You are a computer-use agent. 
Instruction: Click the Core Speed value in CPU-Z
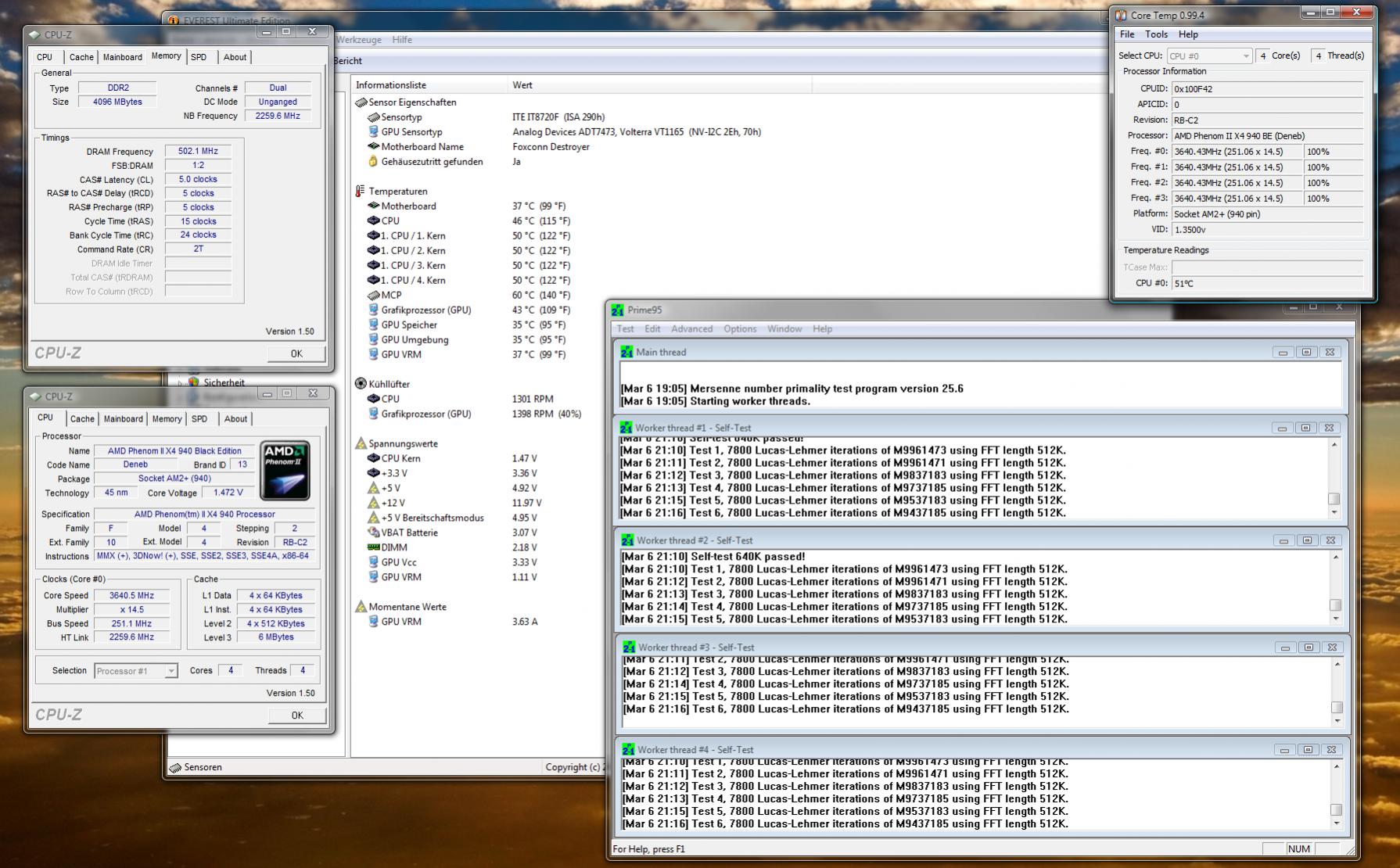click(131, 596)
